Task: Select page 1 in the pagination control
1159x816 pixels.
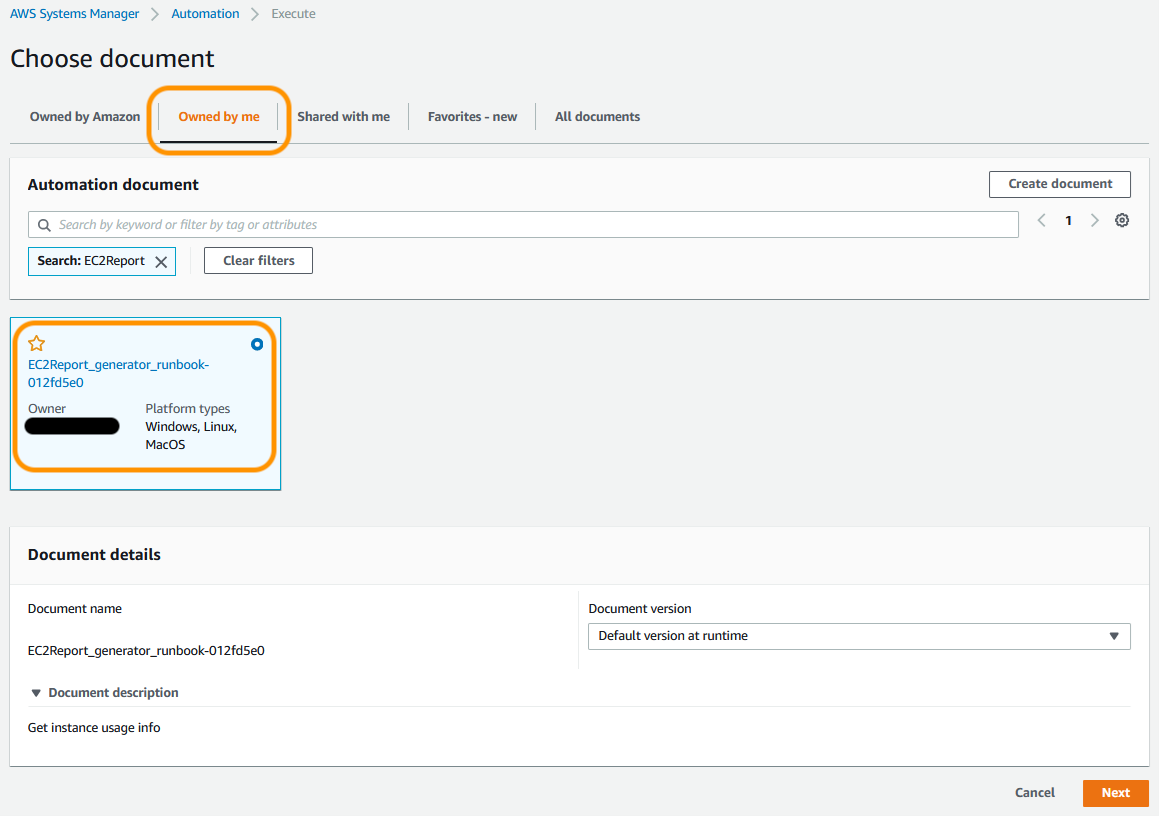Action: [1068, 219]
